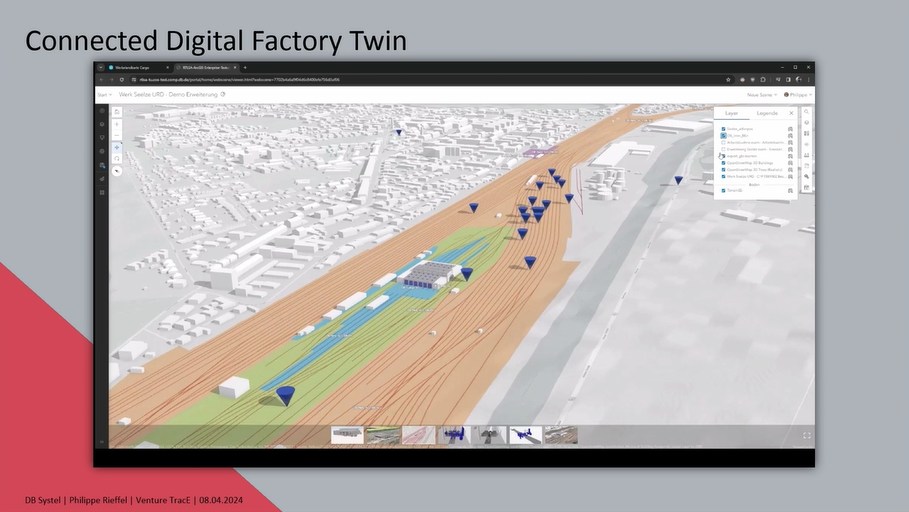Select the ArcGIS Enterprise browser tab

point(206,67)
